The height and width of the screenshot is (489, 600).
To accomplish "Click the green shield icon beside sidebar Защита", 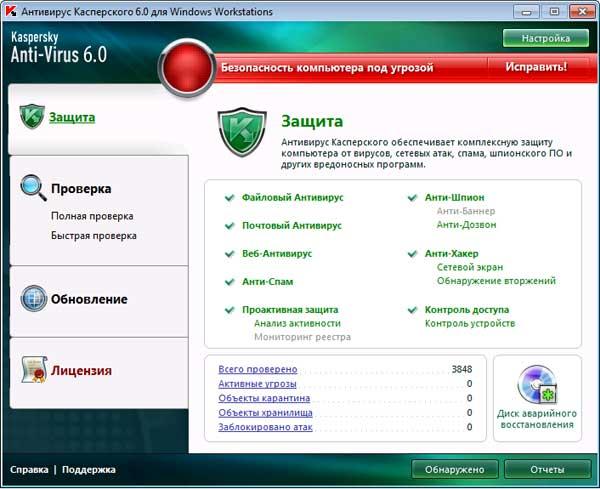I will [32, 116].
